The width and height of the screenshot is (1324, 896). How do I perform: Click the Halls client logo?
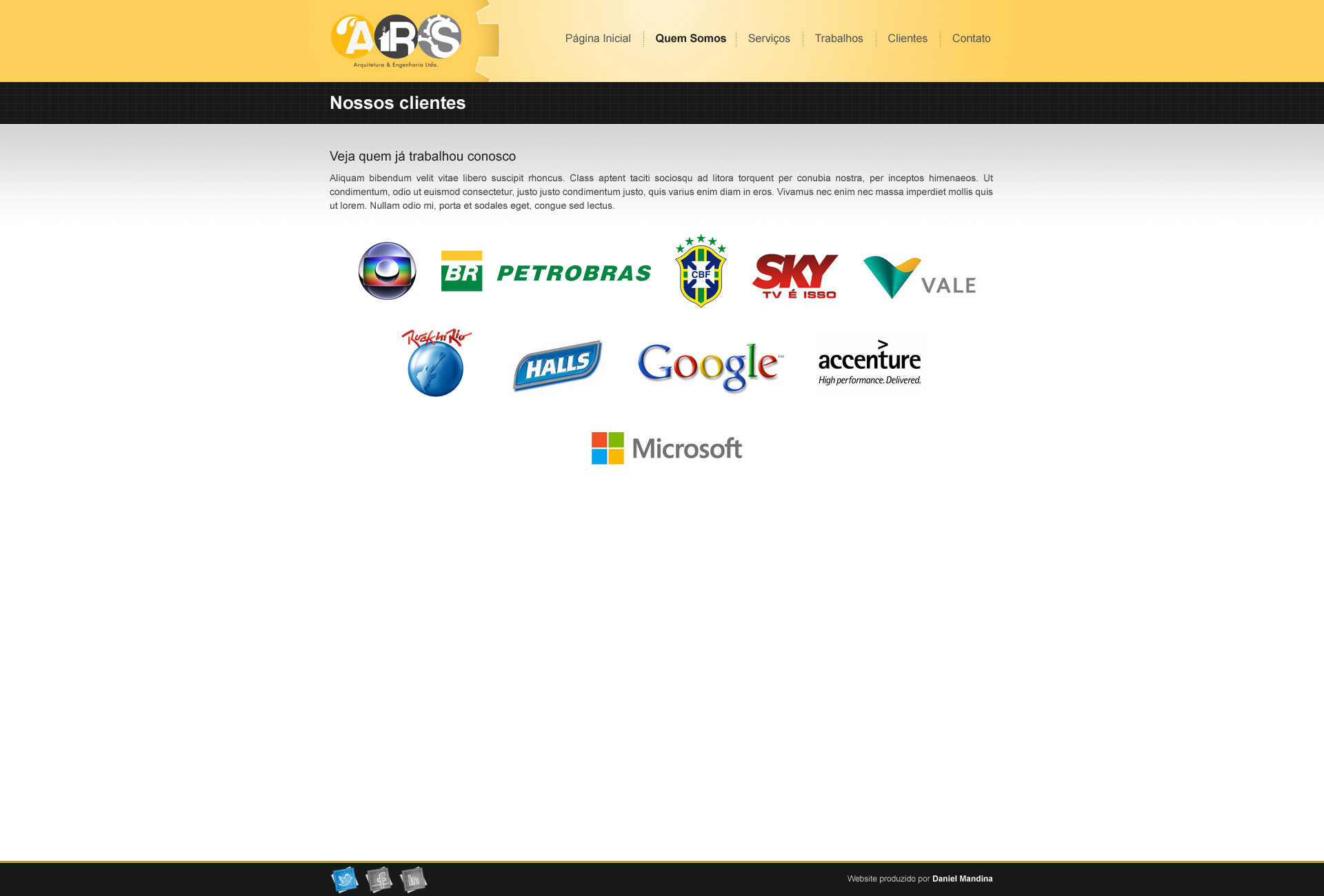[x=557, y=365]
